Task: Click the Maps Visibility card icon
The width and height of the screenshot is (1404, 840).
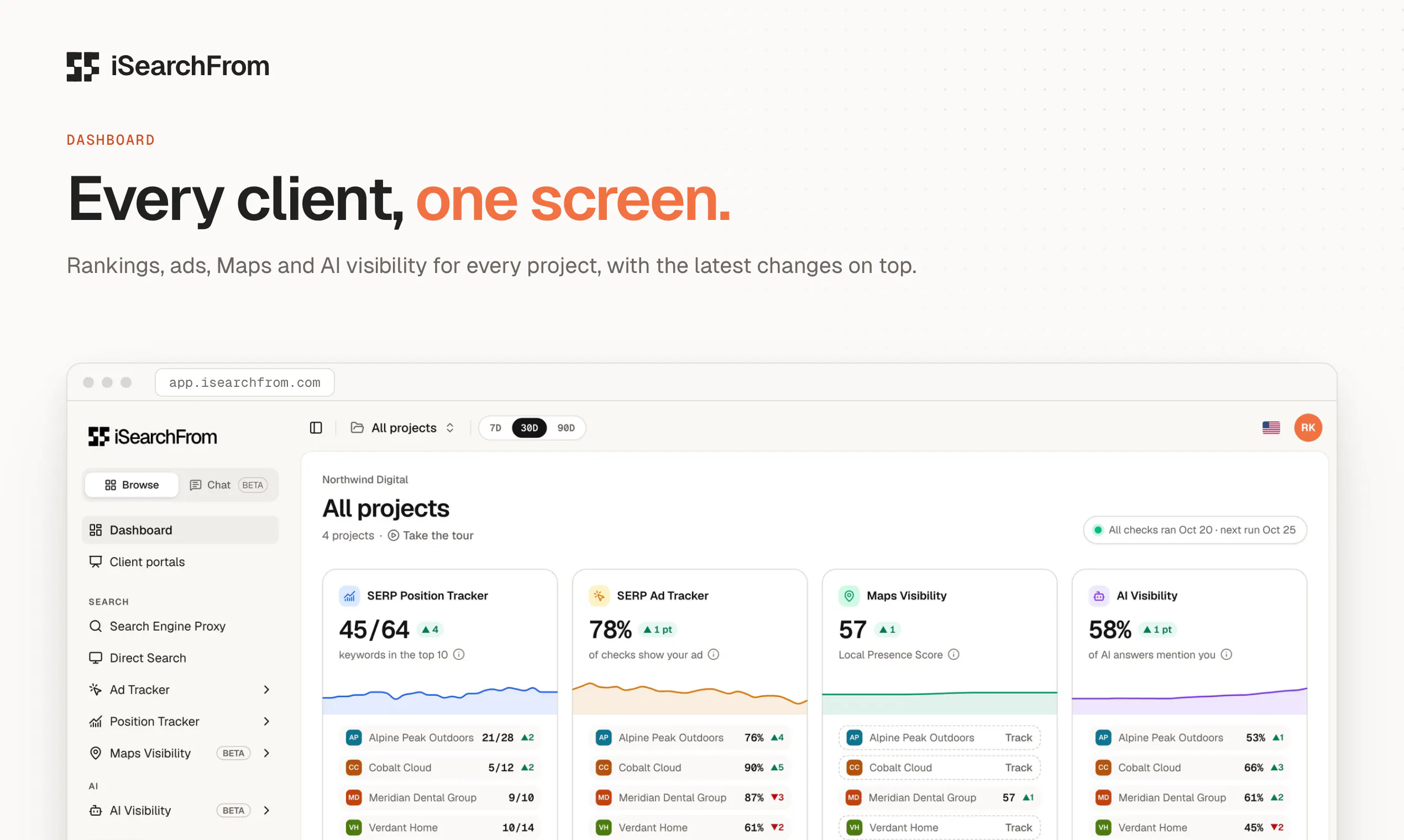Action: (x=848, y=596)
